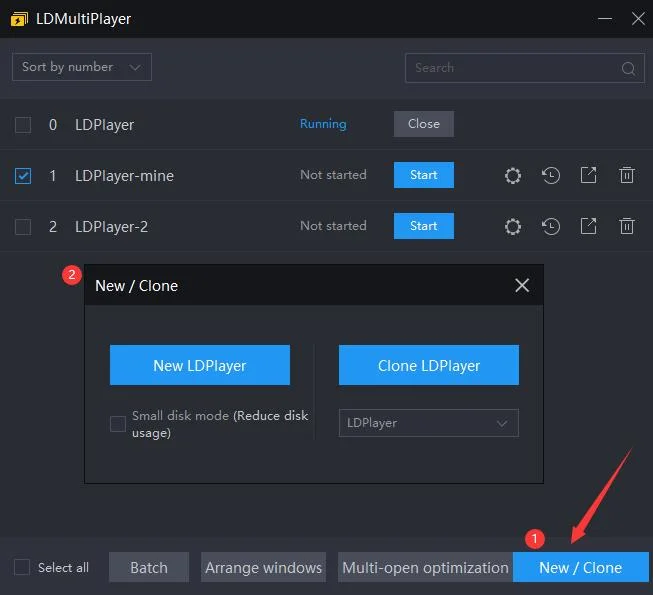Click create shortcut icon for LDPlayer-2
653x595 pixels.
click(588, 226)
